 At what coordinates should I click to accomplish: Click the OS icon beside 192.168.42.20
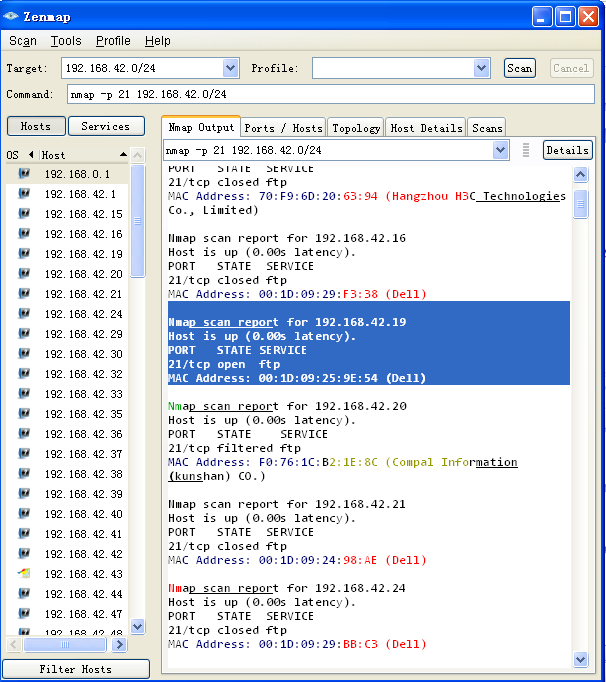(24, 274)
